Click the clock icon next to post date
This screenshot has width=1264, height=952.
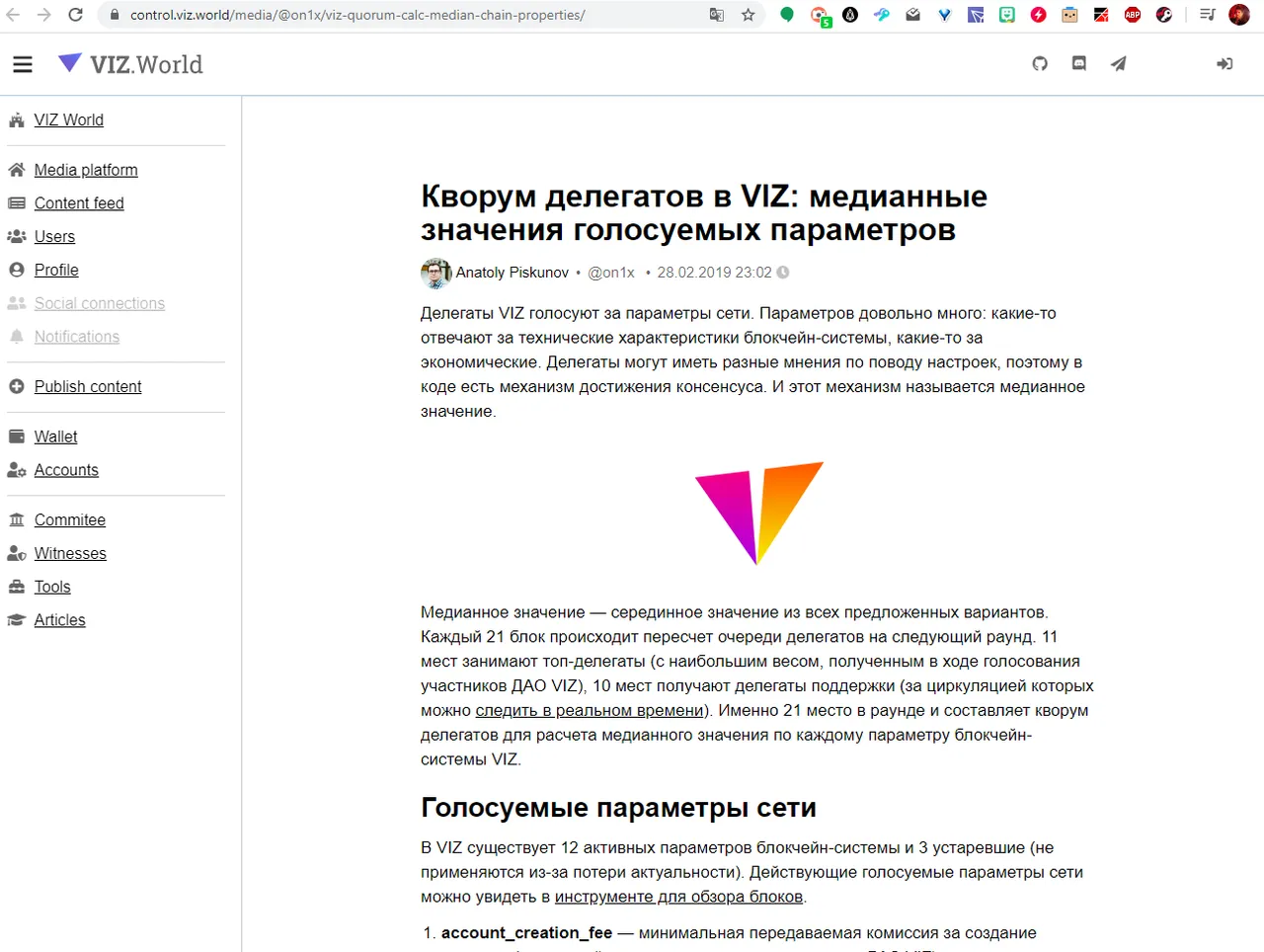point(783,273)
